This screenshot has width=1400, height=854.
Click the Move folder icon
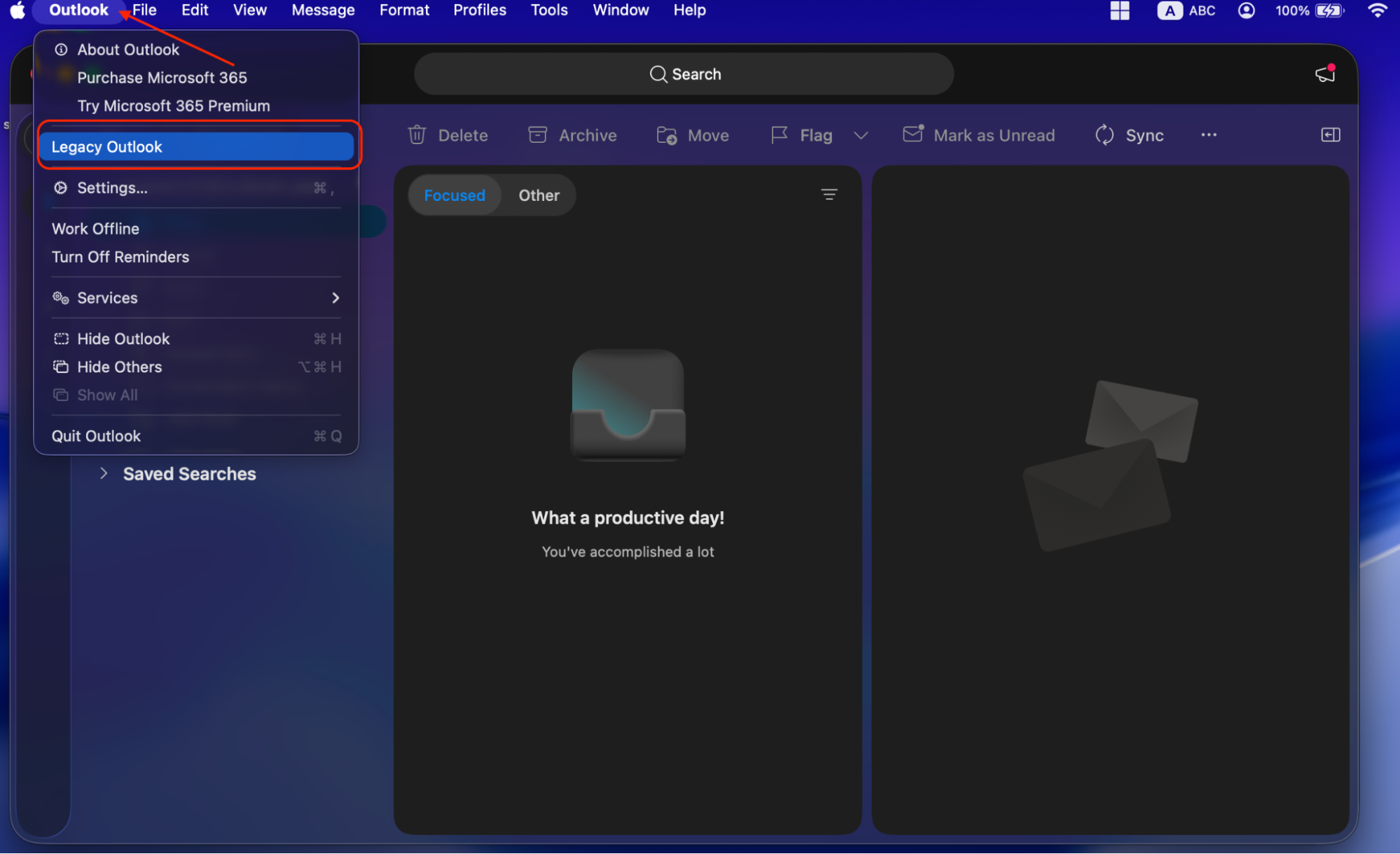tap(666, 135)
